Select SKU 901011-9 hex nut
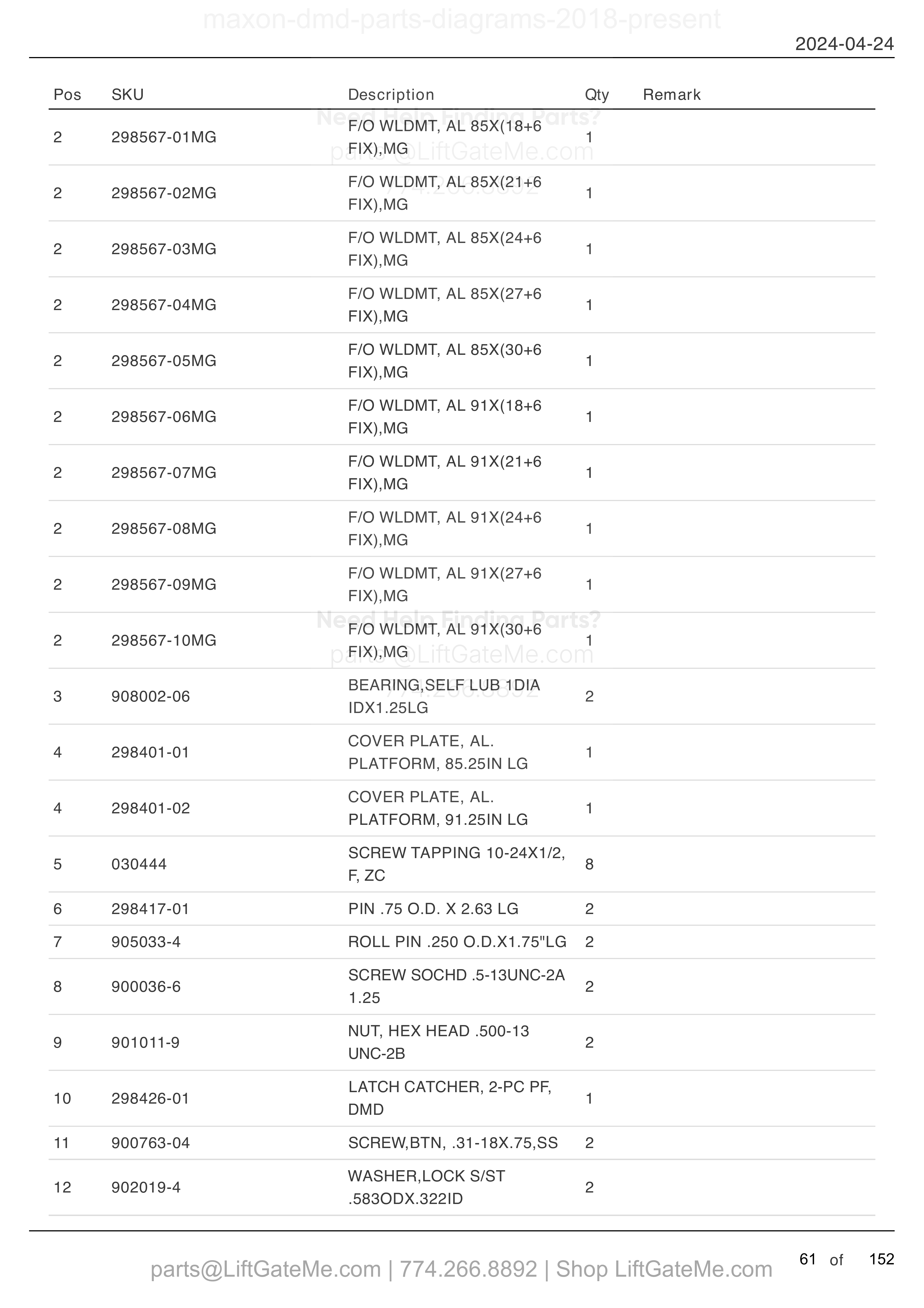Viewport: 924px width, 1308px height. point(145,1043)
